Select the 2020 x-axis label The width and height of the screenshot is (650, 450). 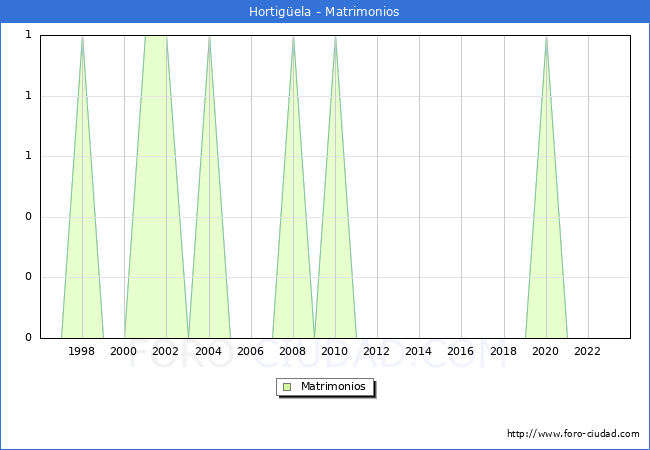pyautogui.click(x=546, y=351)
